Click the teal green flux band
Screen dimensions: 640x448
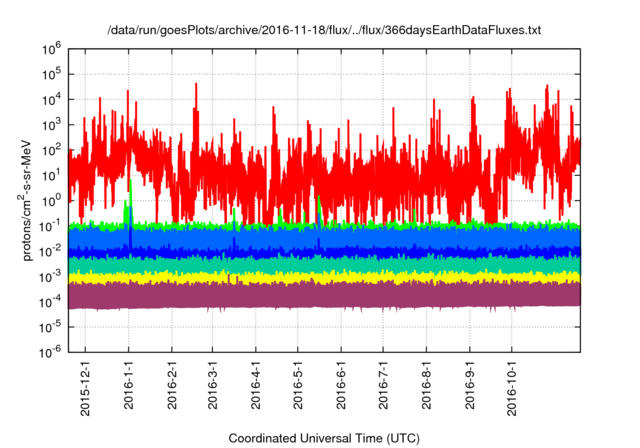click(324, 265)
